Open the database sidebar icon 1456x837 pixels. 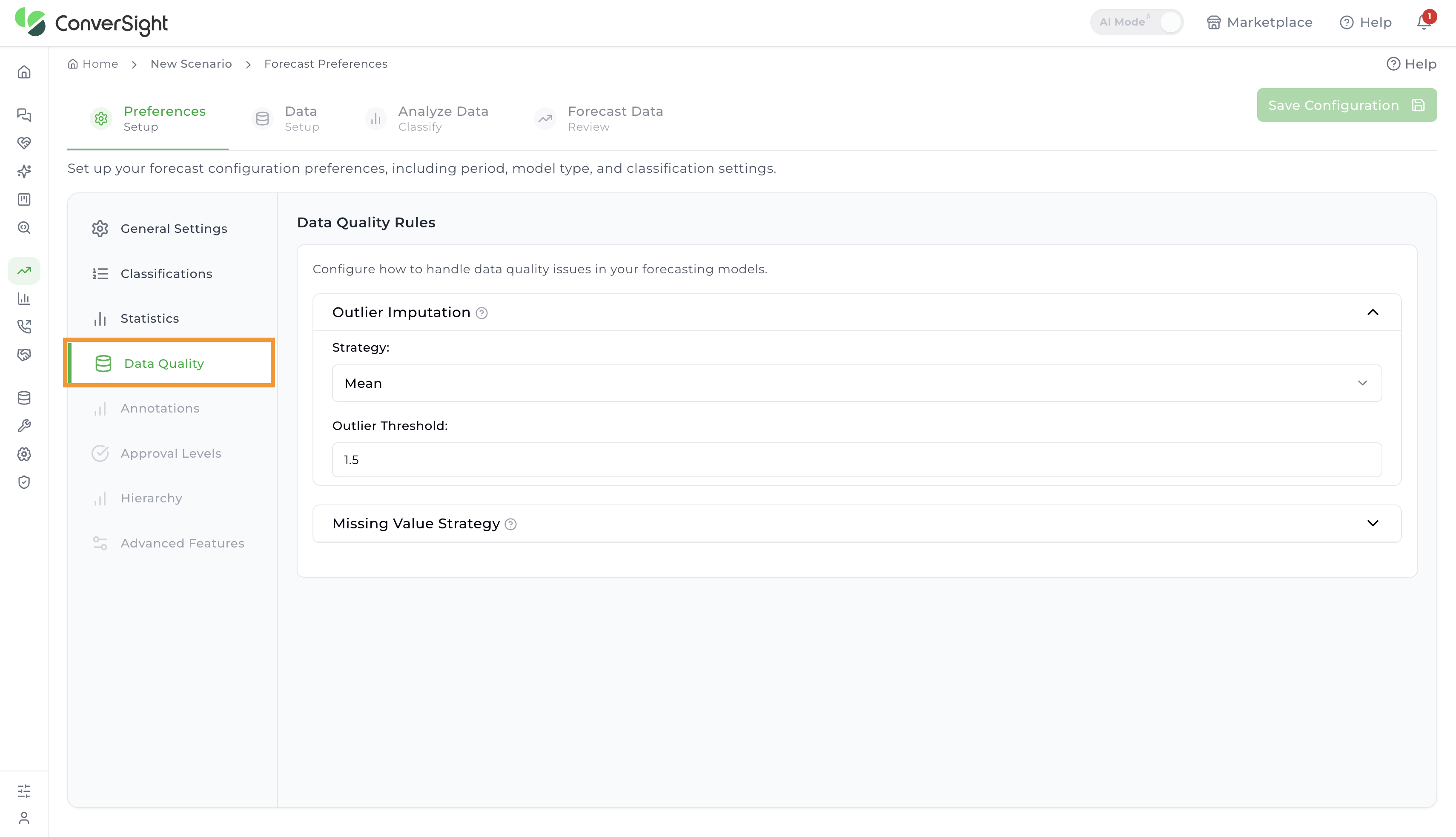pos(23,398)
